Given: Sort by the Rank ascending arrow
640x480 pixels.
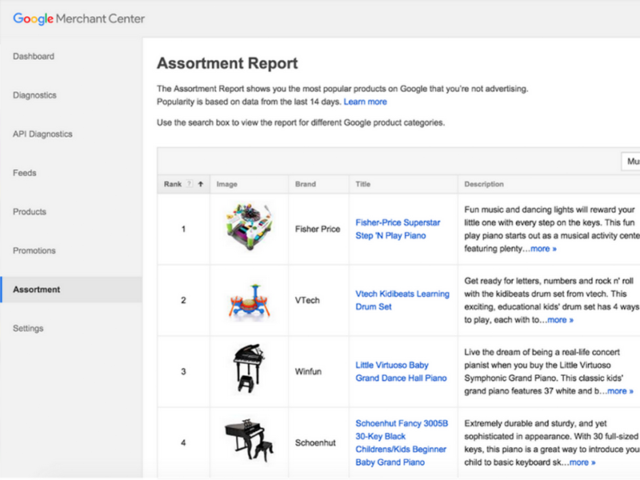Looking at the screenshot, I should [200, 184].
